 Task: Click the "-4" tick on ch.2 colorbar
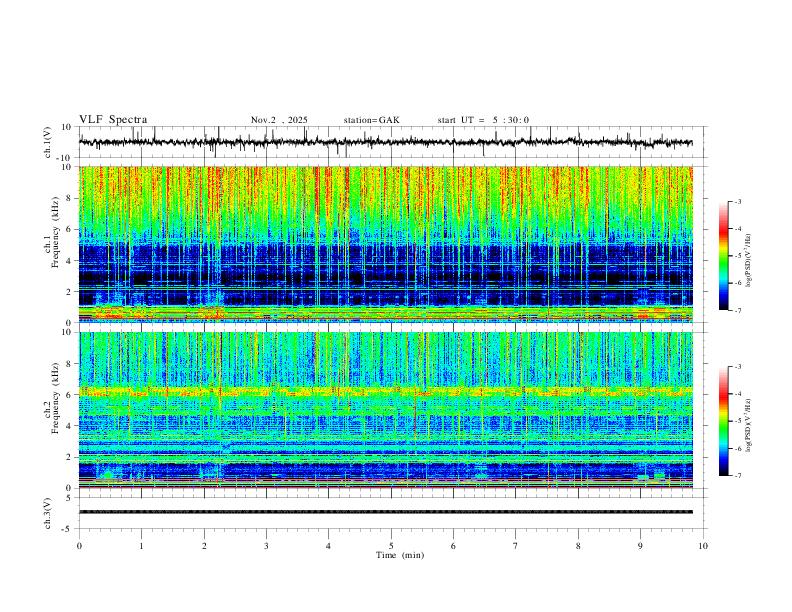click(x=737, y=394)
